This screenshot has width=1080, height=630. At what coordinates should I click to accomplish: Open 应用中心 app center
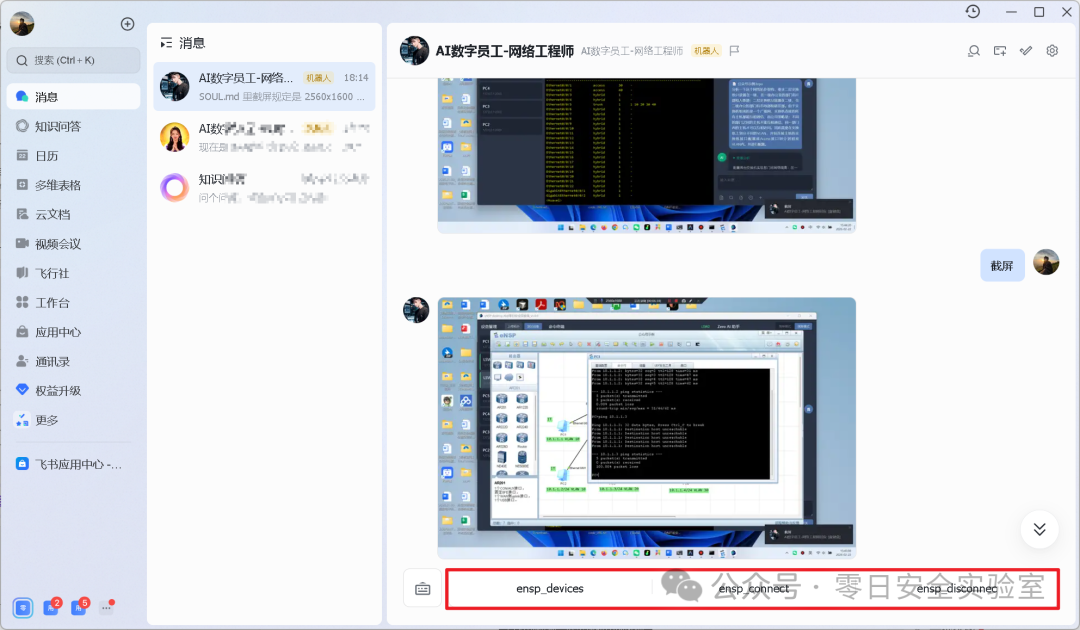(74, 332)
